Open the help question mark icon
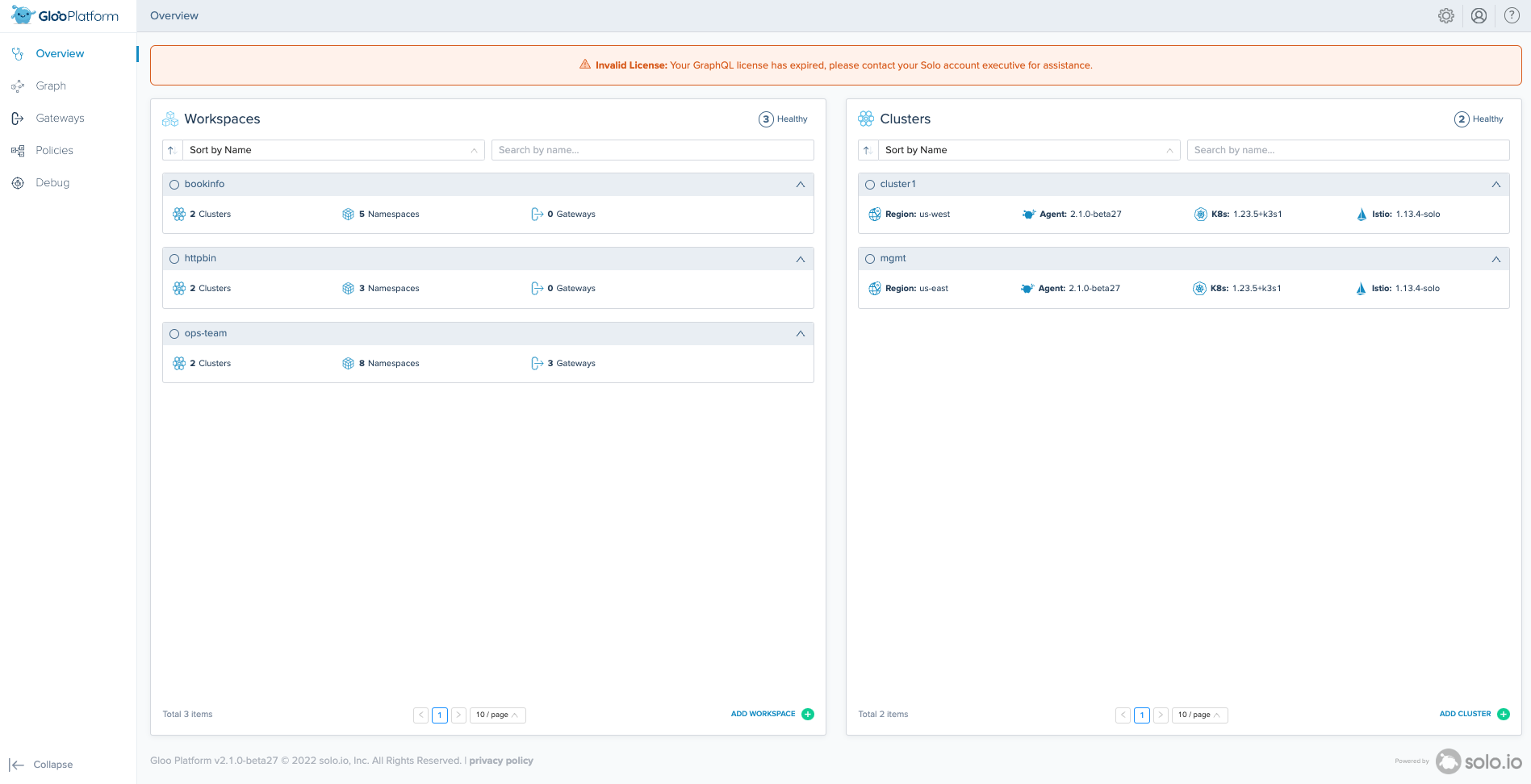The image size is (1531, 784). click(x=1512, y=16)
